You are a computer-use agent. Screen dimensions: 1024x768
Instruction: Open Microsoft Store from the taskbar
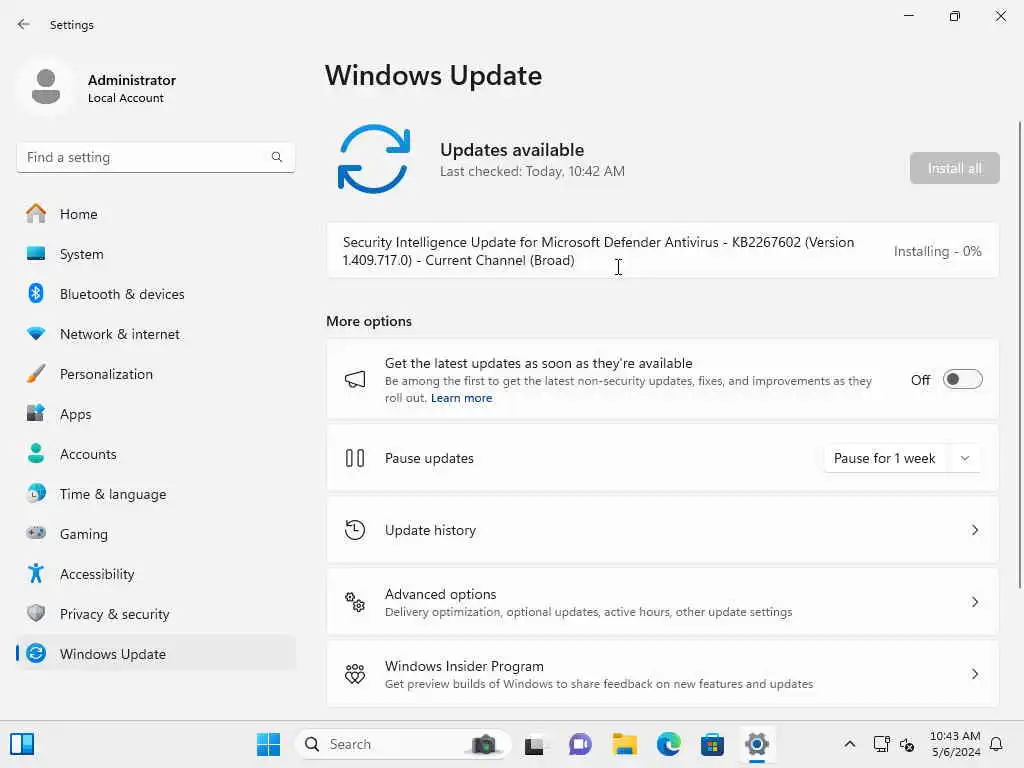point(712,744)
